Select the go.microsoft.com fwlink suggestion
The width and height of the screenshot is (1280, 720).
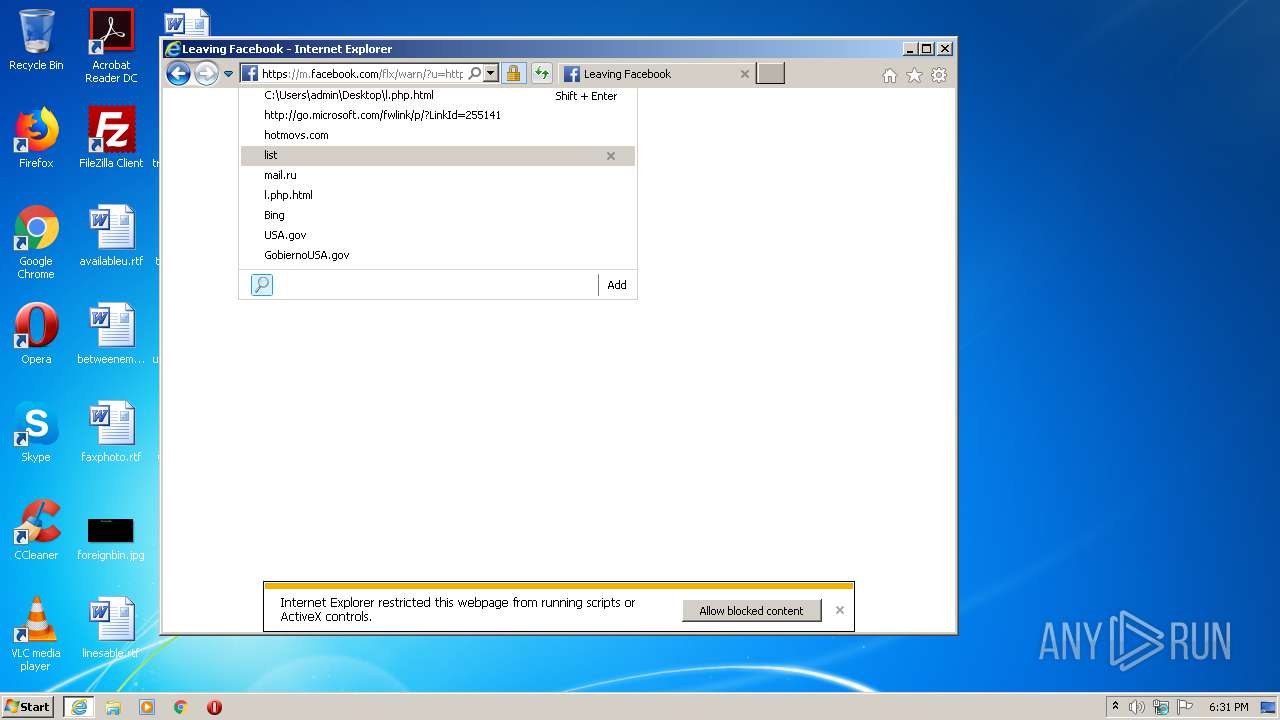(x=438, y=115)
